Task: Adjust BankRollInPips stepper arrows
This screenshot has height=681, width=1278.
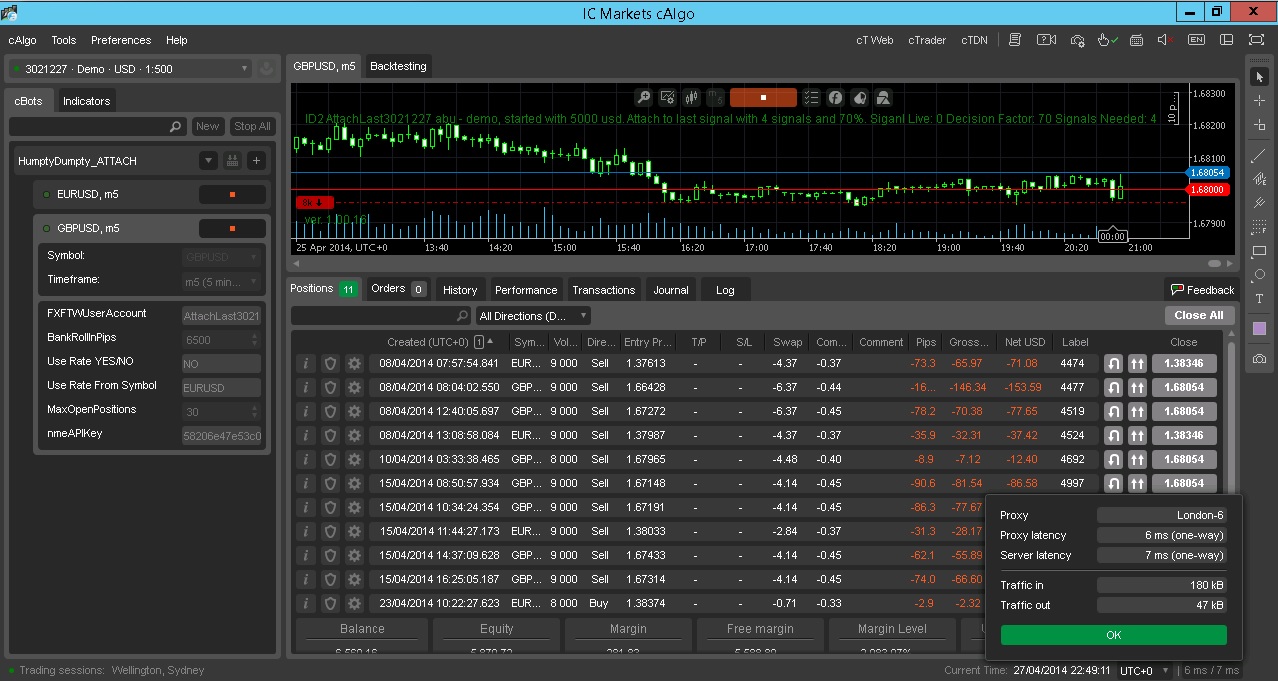Action: pyautogui.click(x=254, y=340)
